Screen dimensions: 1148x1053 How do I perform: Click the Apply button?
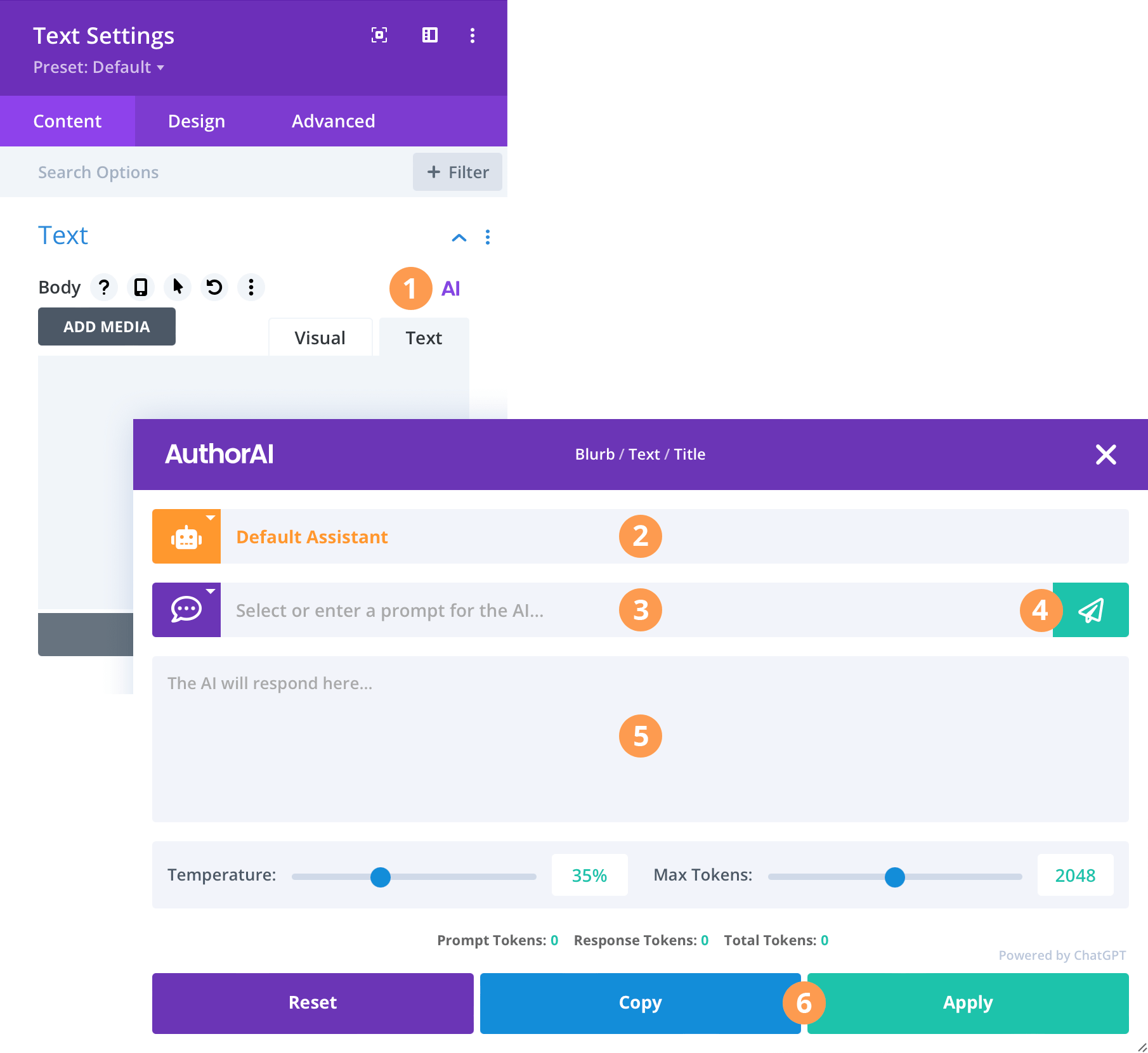coord(968,1003)
